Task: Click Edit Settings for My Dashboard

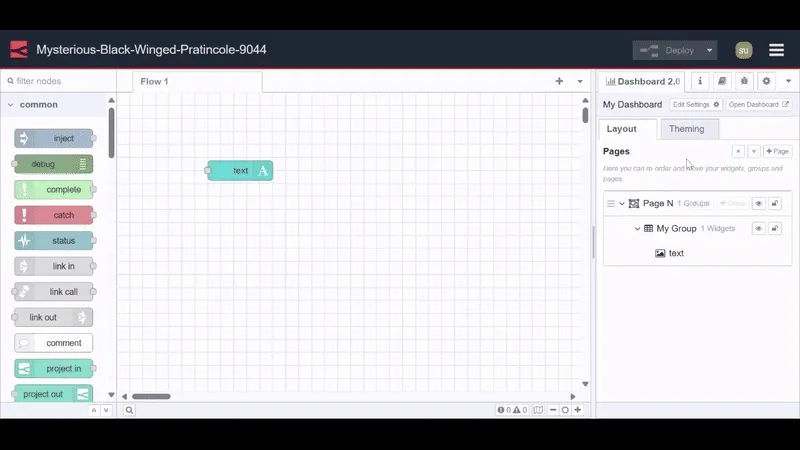Action: (x=696, y=104)
